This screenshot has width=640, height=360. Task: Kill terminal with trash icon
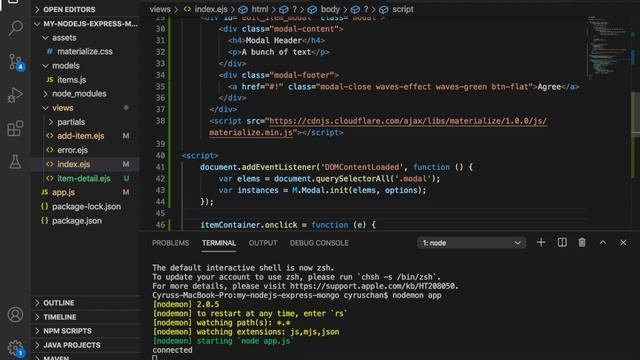pos(582,242)
